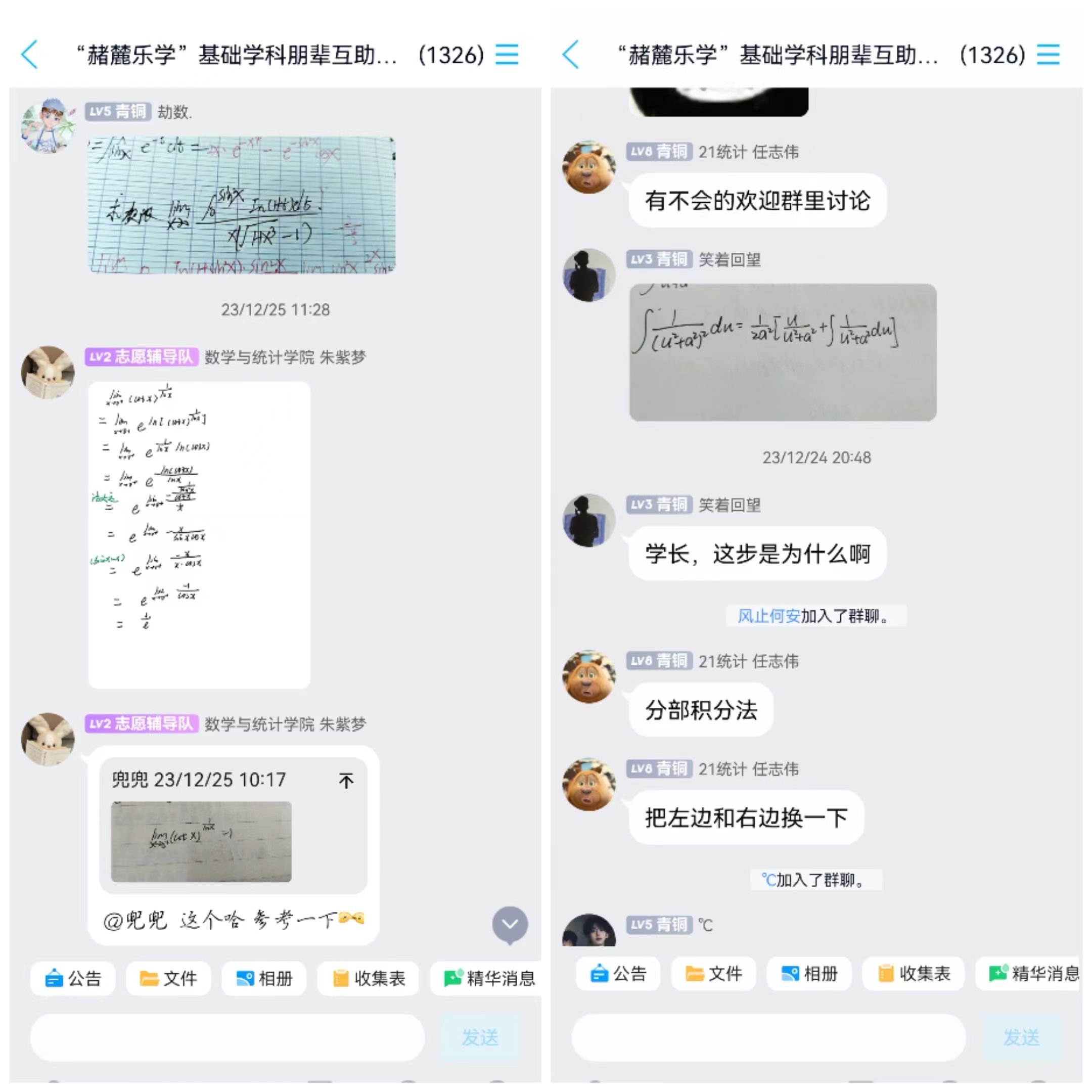Go back from the left chat window
Image resolution: width=1092 pixels, height=1092 pixels.
[29, 55]
